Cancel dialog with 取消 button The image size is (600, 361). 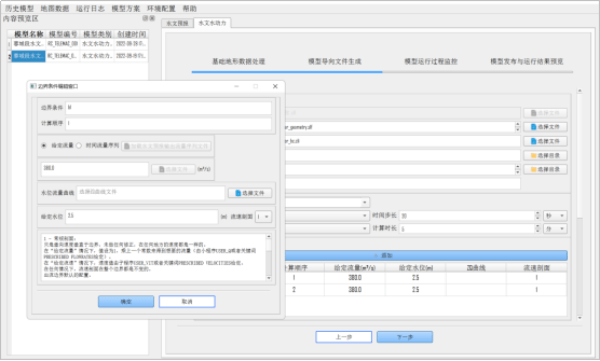click(x=187, y=302)
